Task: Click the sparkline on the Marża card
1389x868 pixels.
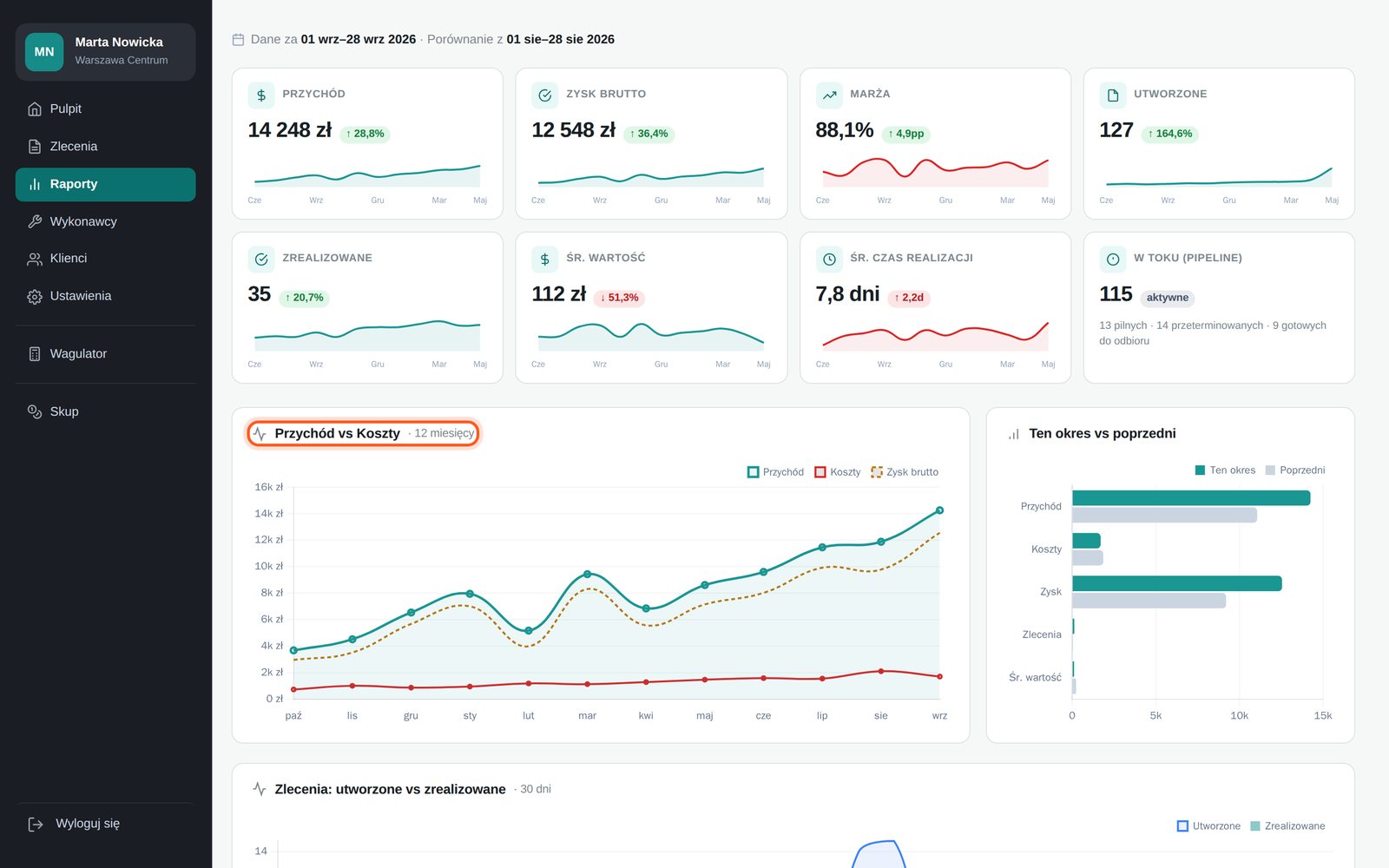Action: pyautogui.click(x=936, y=171)
